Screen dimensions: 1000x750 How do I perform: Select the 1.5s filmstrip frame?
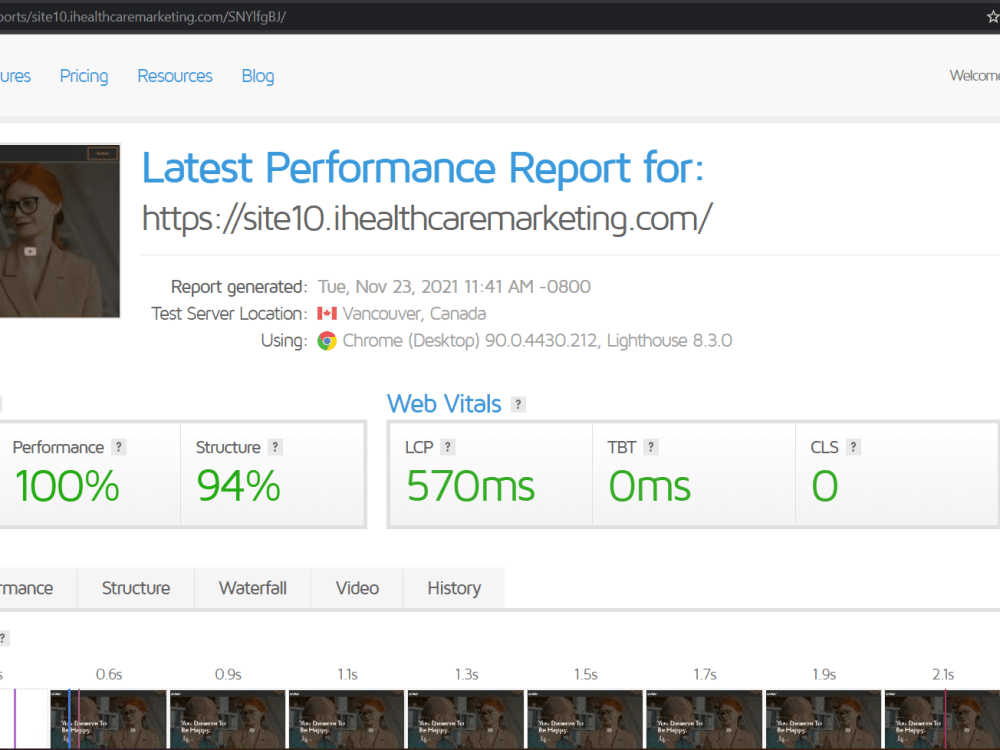coord(585,719)
